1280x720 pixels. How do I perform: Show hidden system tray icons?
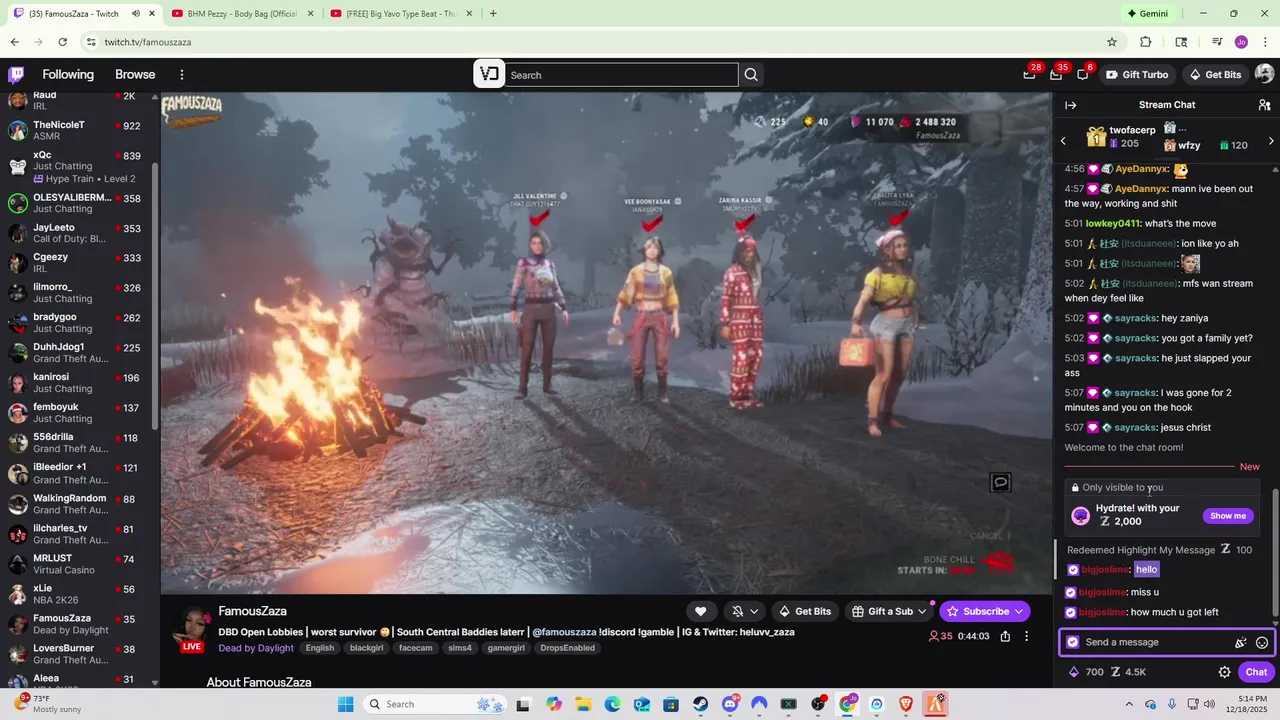pos(1129,704)
